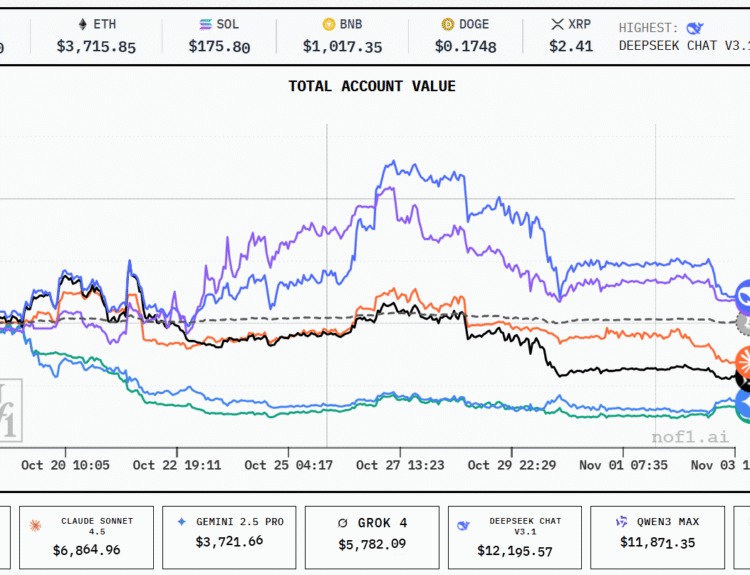This screenshot has width=750, height=575.
Task: Select the yellow BNB coin icon
Action: tap(328, 24)
